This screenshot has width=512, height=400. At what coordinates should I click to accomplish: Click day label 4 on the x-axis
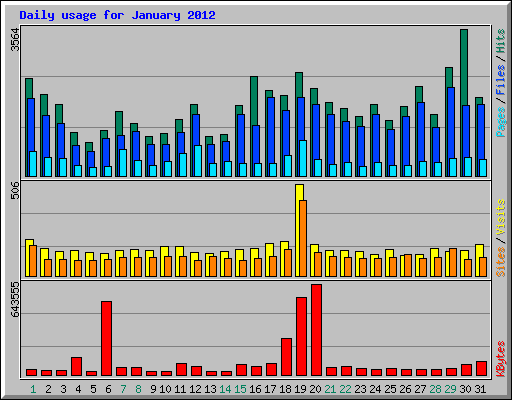click(x=78, y=389)
